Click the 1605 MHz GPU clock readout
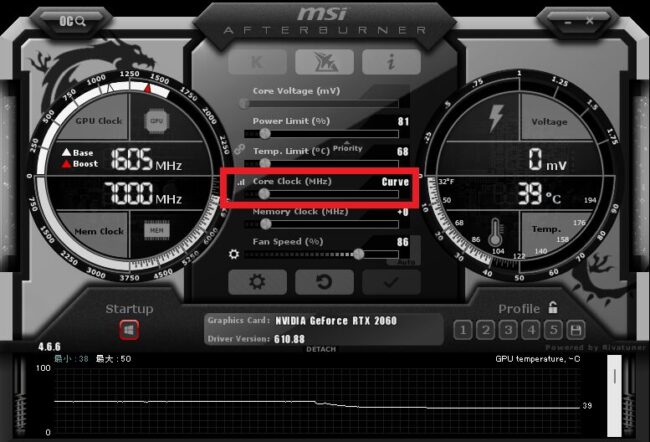The height and width of the screenshot is (442, 650). pos(146,160)
